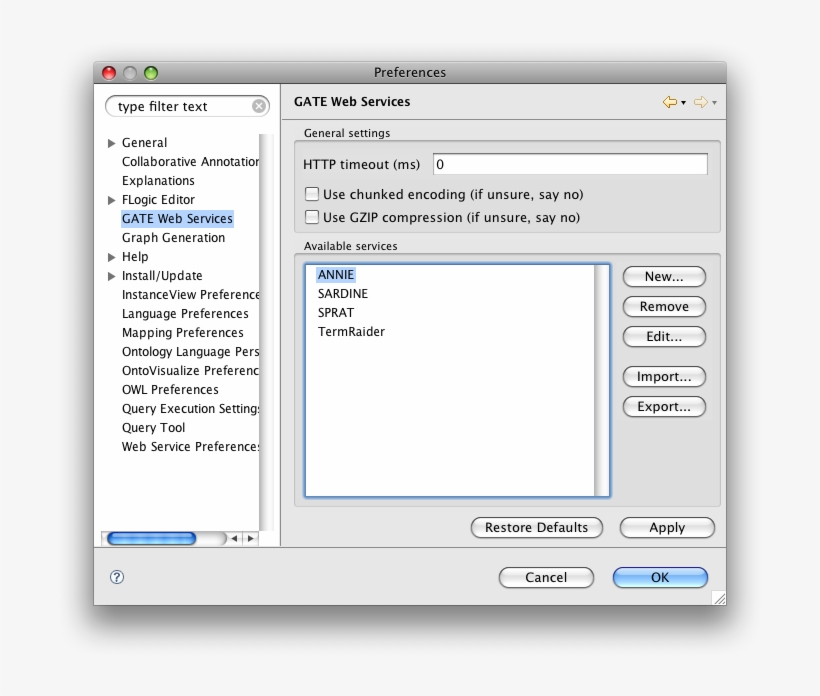The image size is (820, 696).
Task: Clear the filter text using the x icon
Action: pos(258,105)
